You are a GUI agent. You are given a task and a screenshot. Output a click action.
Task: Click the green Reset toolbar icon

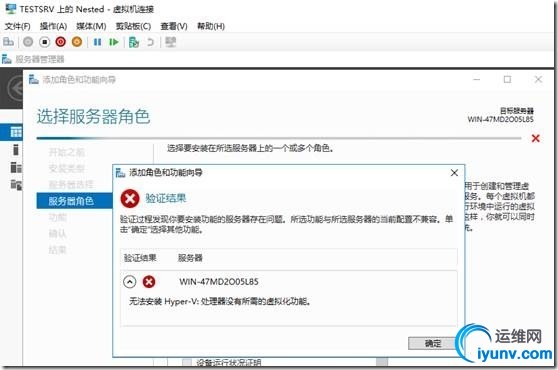(x=114, y=42)
